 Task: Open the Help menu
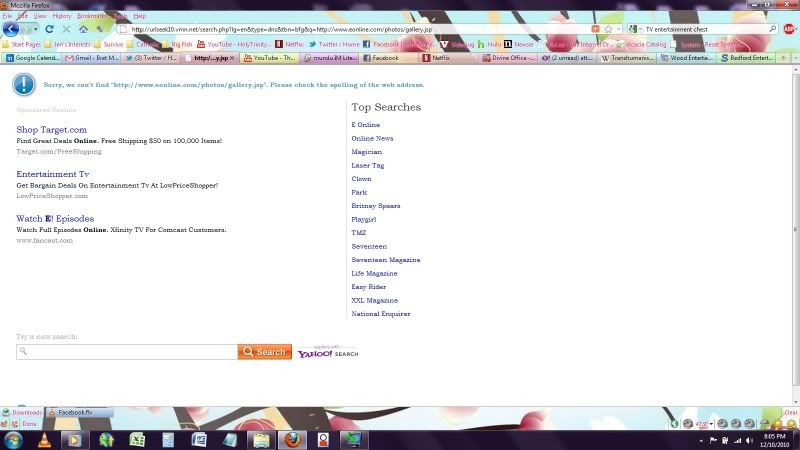(139, 16)
